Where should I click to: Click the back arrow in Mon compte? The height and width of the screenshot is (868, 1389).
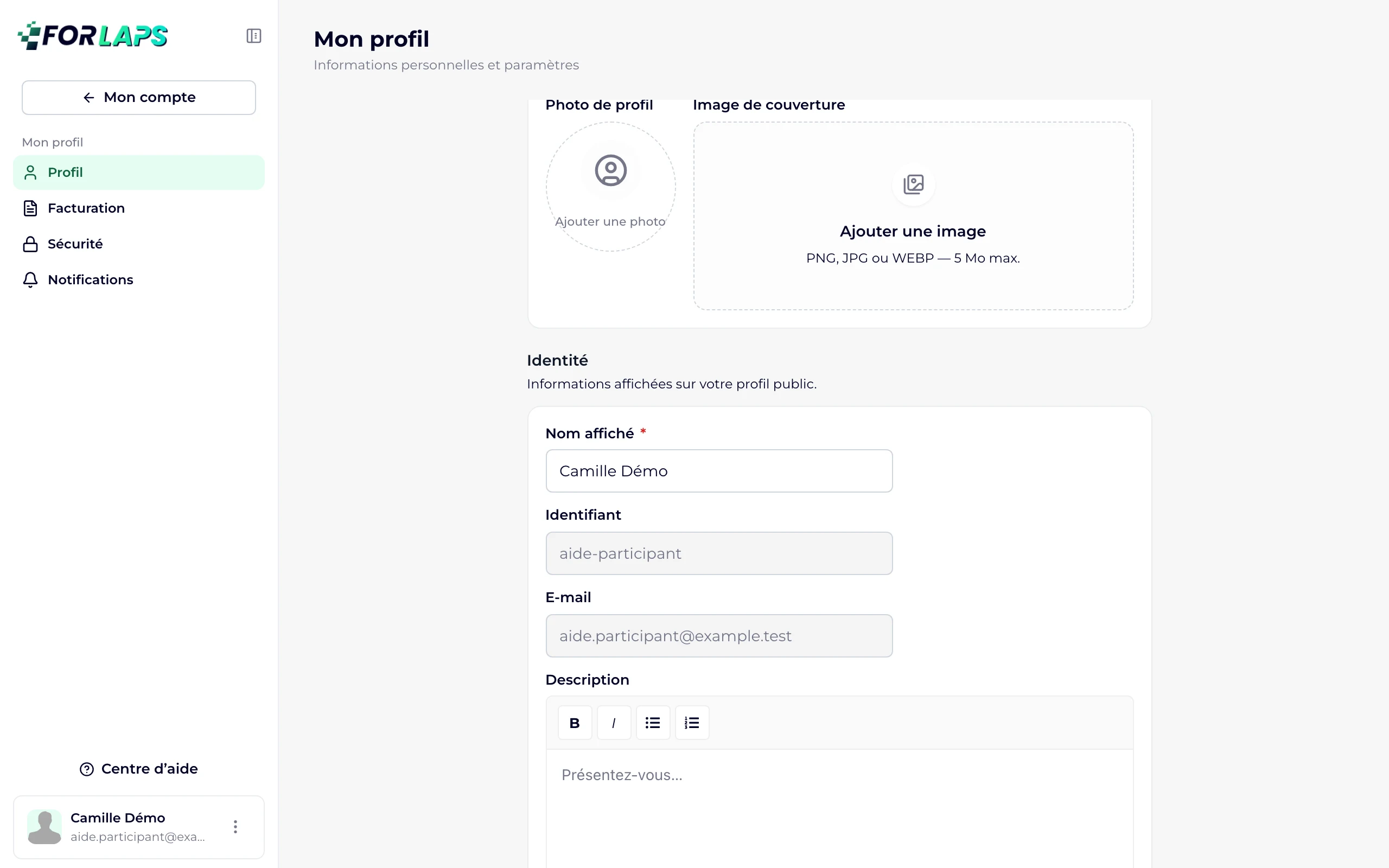click(88, 98)
